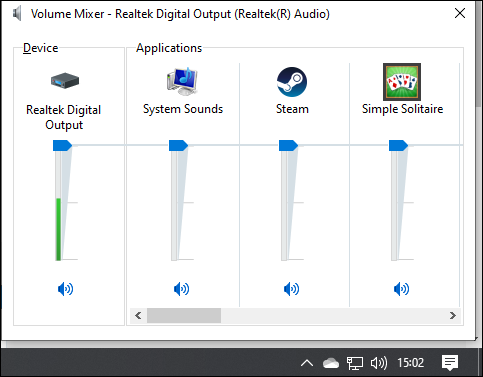Click the Realtek Digital Output label
Screen dimensions: 483x377
(64, 117)
